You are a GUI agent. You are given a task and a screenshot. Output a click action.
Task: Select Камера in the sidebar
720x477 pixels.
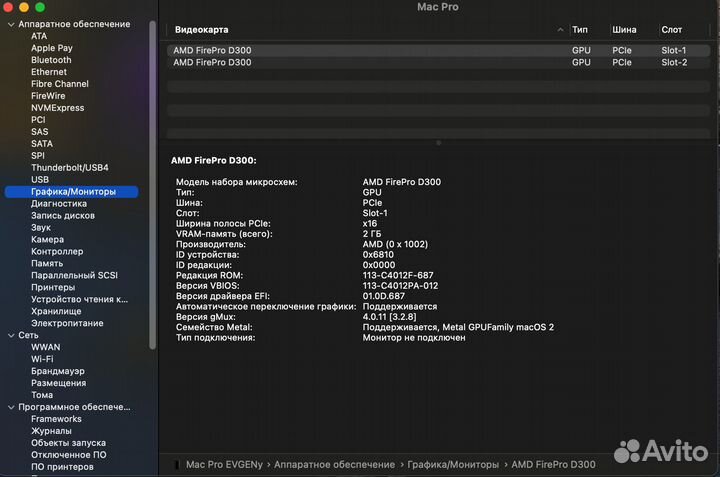(x=47, y=239)
